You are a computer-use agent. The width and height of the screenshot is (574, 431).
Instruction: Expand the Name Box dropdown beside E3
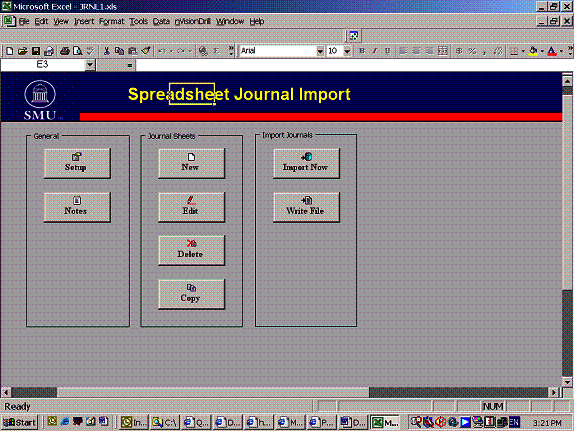[90, 65]
